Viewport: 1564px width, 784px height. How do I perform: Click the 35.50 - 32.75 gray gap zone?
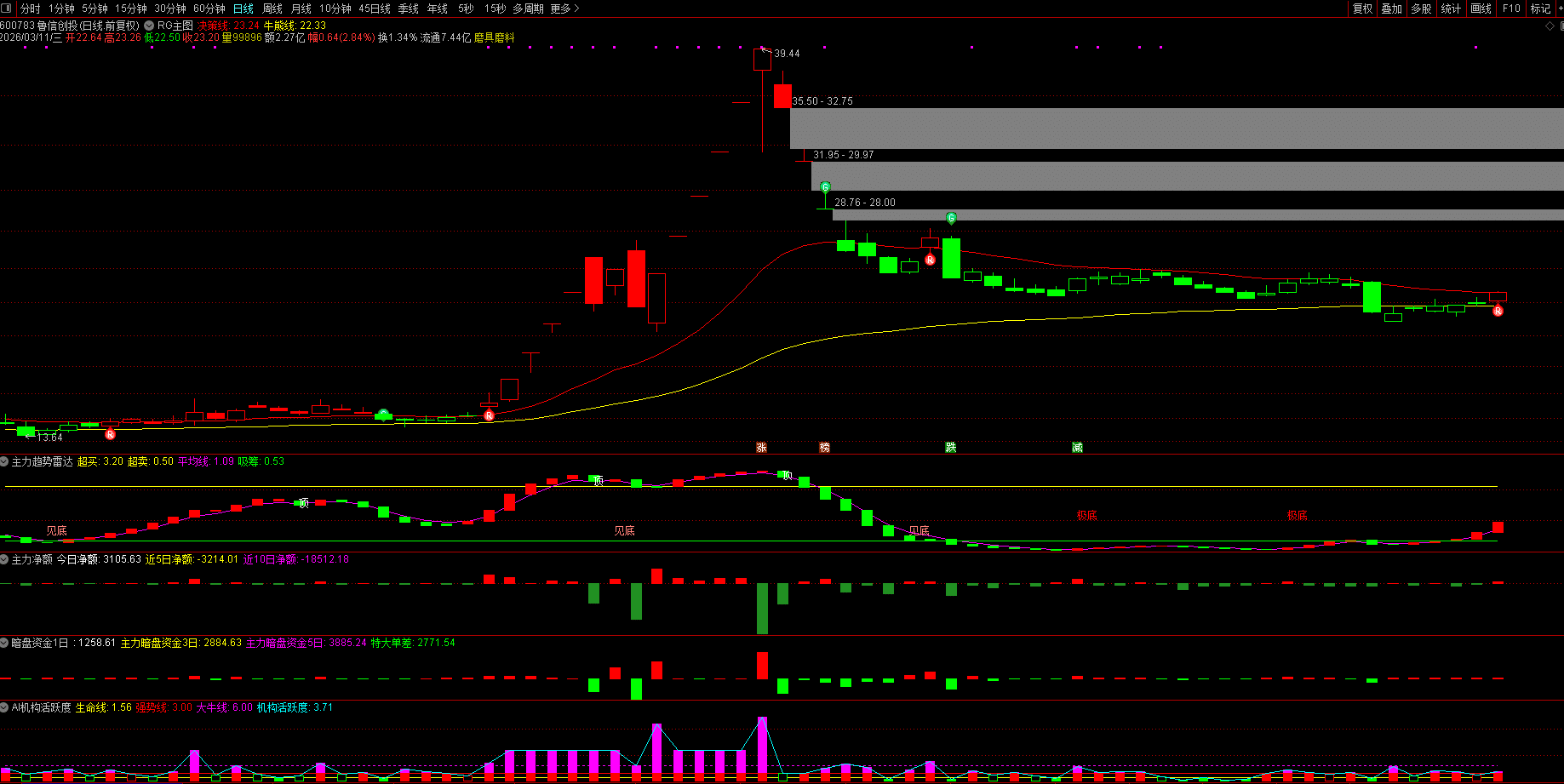[1175, 128]
